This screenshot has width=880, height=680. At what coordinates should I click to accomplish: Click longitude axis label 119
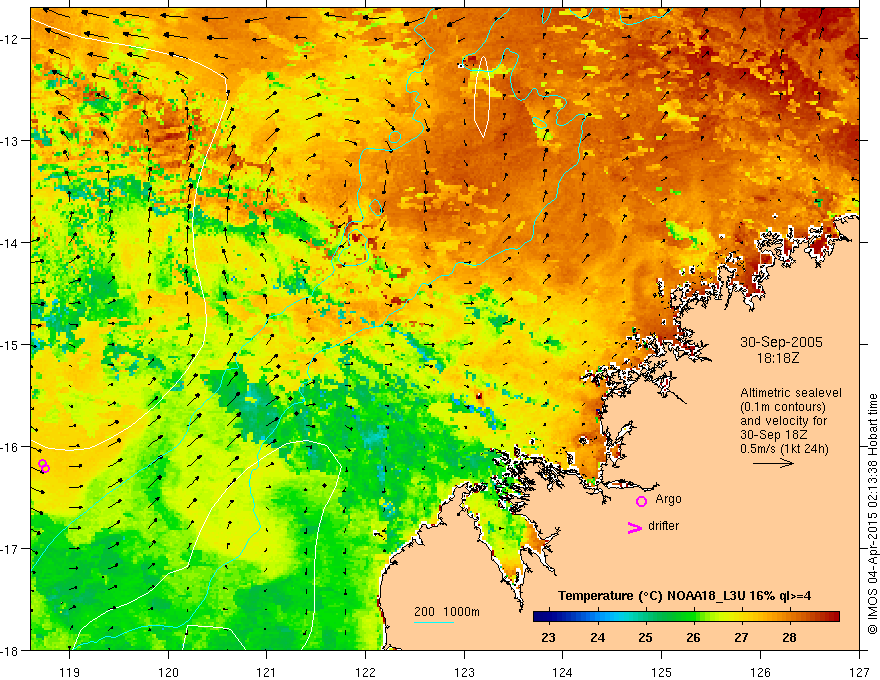point(70,672)
